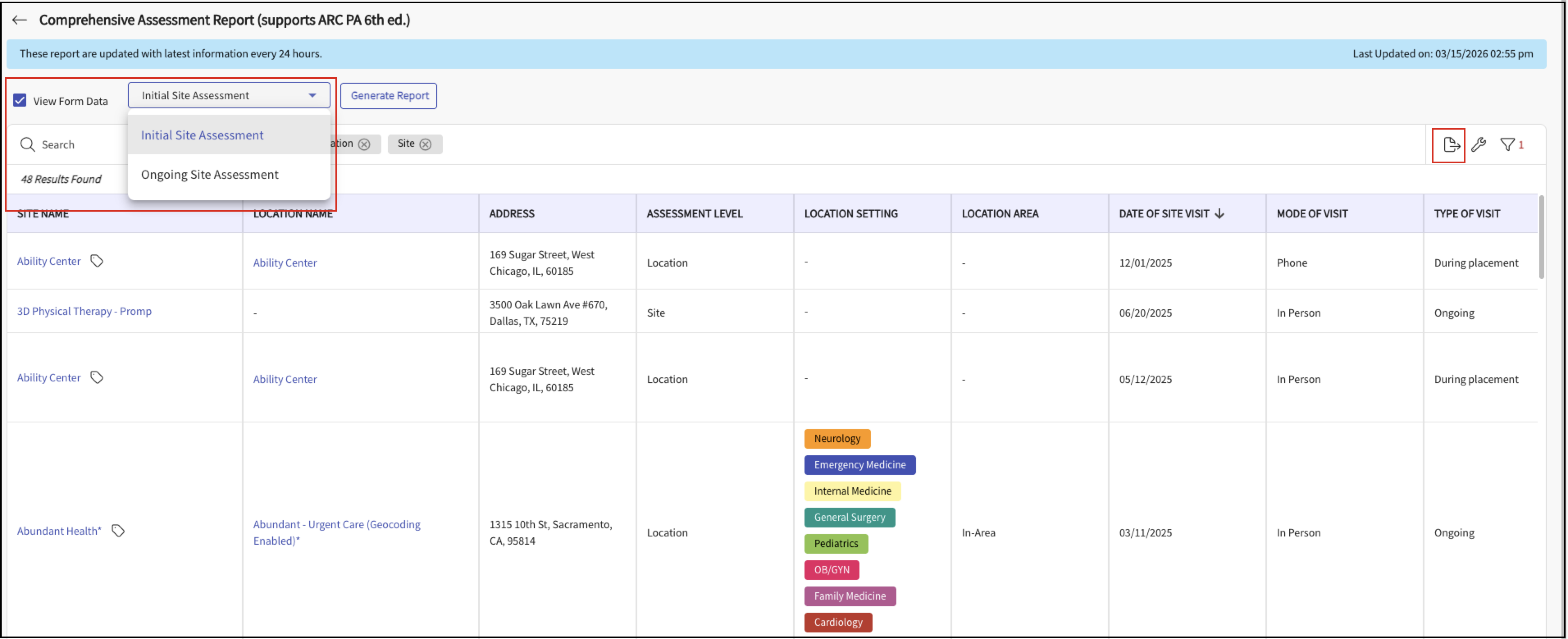Screen dimensions: 1568x639
Task: Click the Assessment Level column header
Action: (x=695, y=214)
